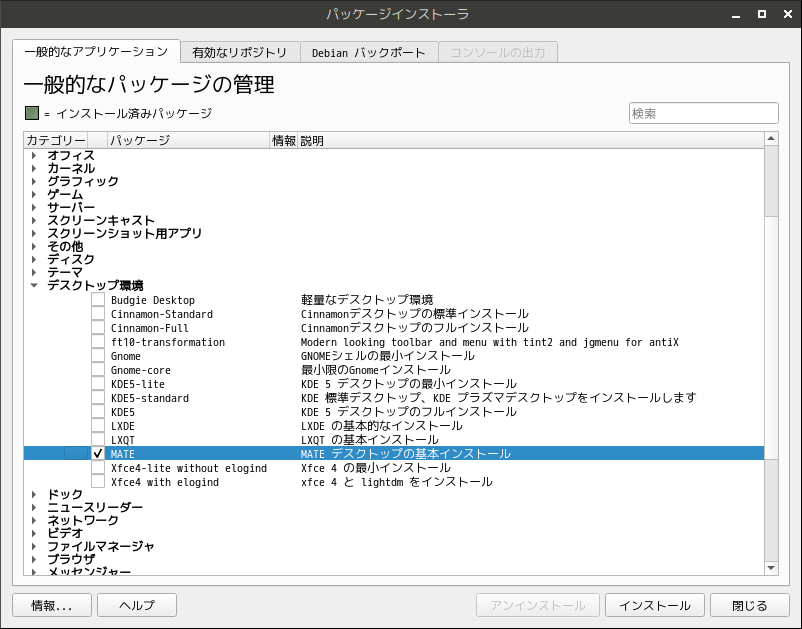Sort by the カテゴリー column header
Viewport: 802px width, 629px height.
[x=56, y=140]
